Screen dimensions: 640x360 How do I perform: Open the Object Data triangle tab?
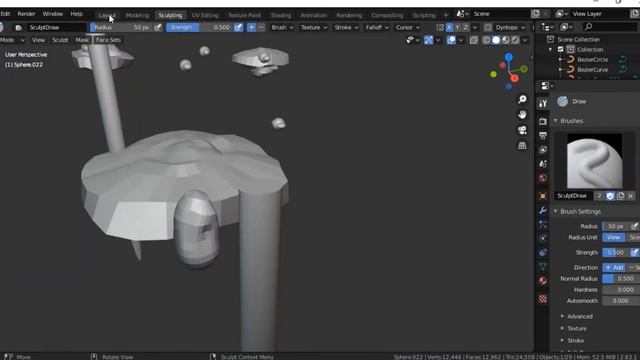click(x=542, y=267)
